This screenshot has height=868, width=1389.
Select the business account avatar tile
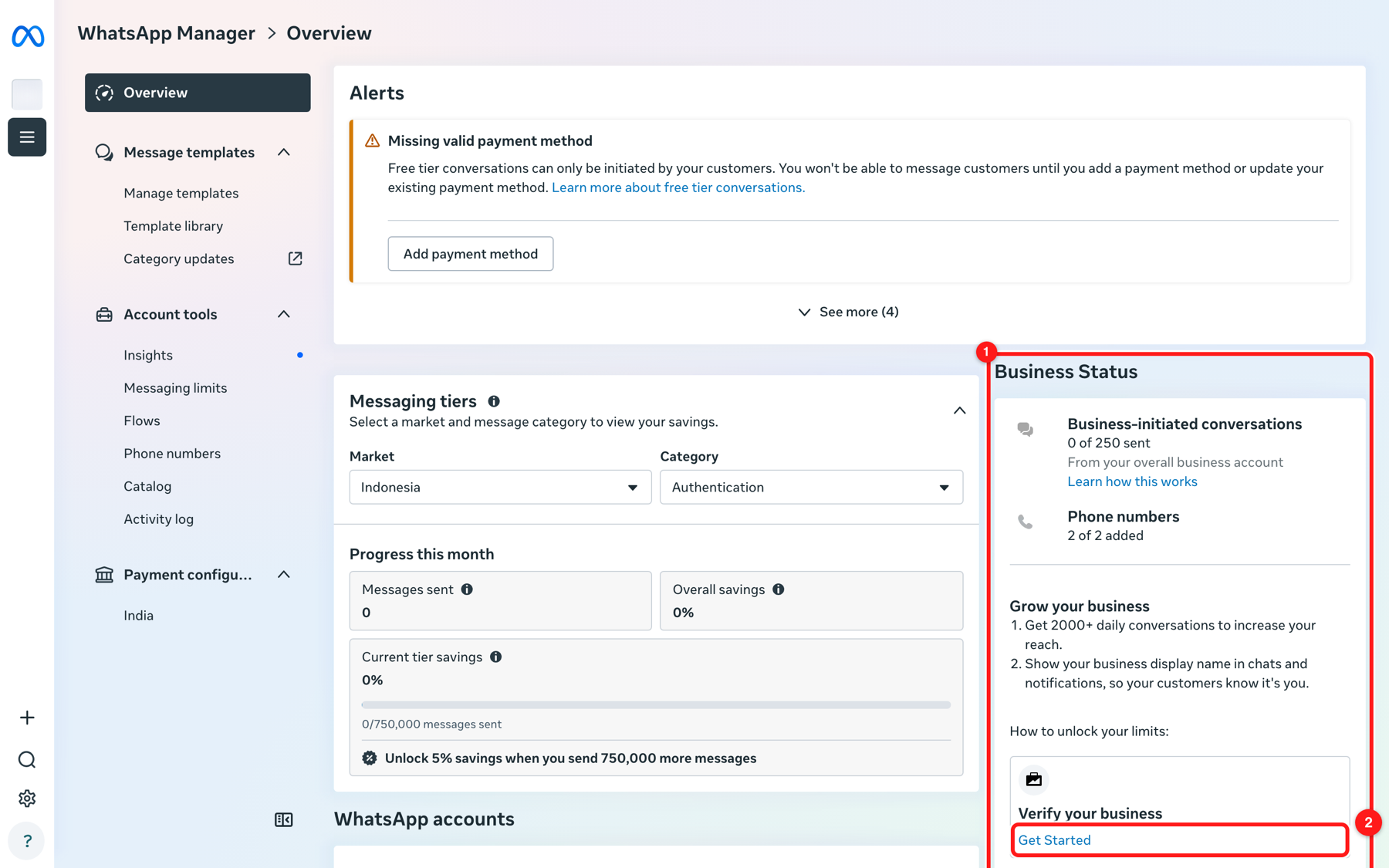[x=27, y=94]
